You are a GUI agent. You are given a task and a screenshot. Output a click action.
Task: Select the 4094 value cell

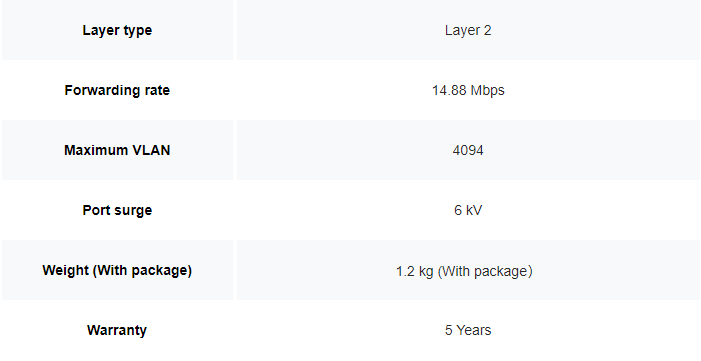click(x=468, y=150)
